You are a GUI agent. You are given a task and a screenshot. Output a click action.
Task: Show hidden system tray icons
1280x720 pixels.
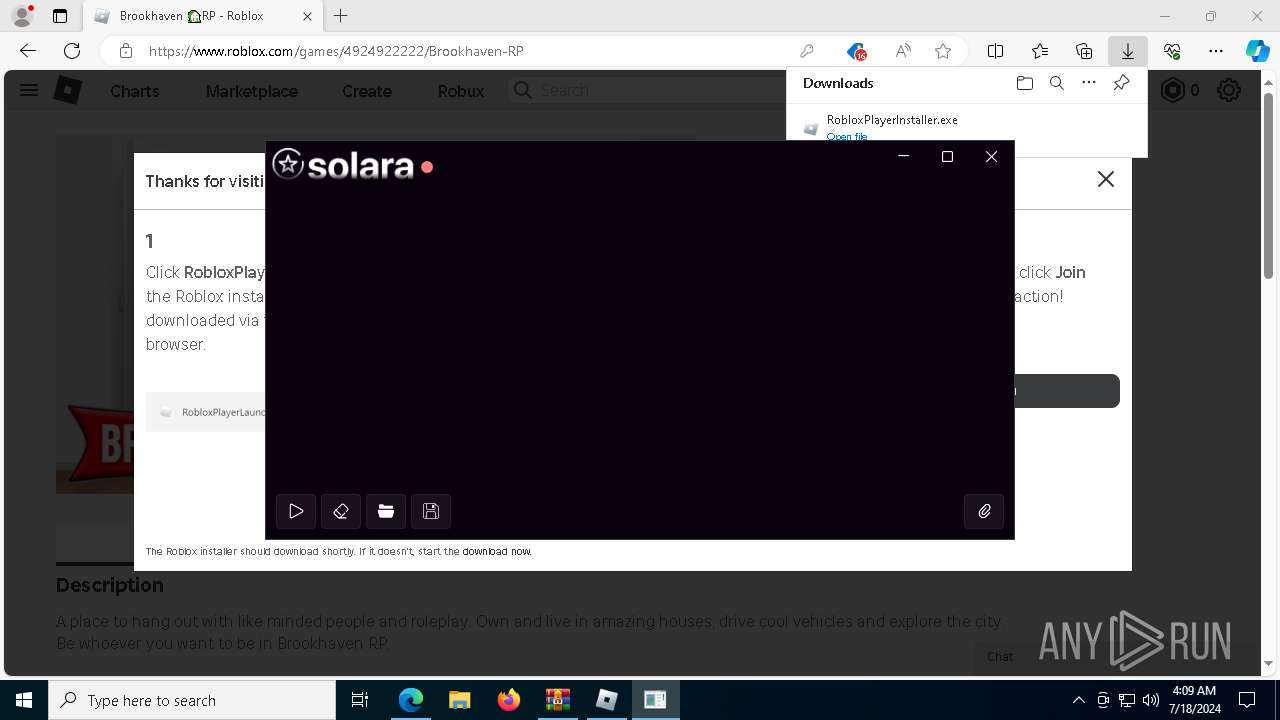[x=1078, y=700]
